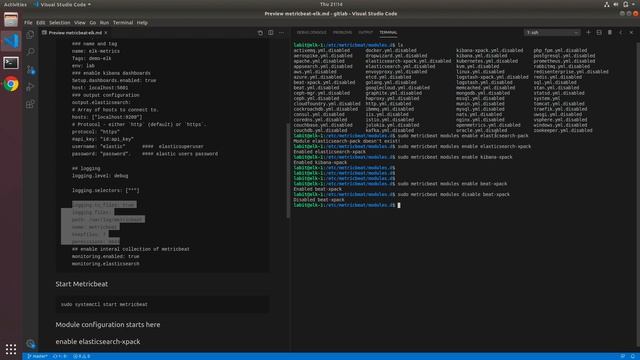
Task: Select the Terminal panel tab
Action: 388,32
